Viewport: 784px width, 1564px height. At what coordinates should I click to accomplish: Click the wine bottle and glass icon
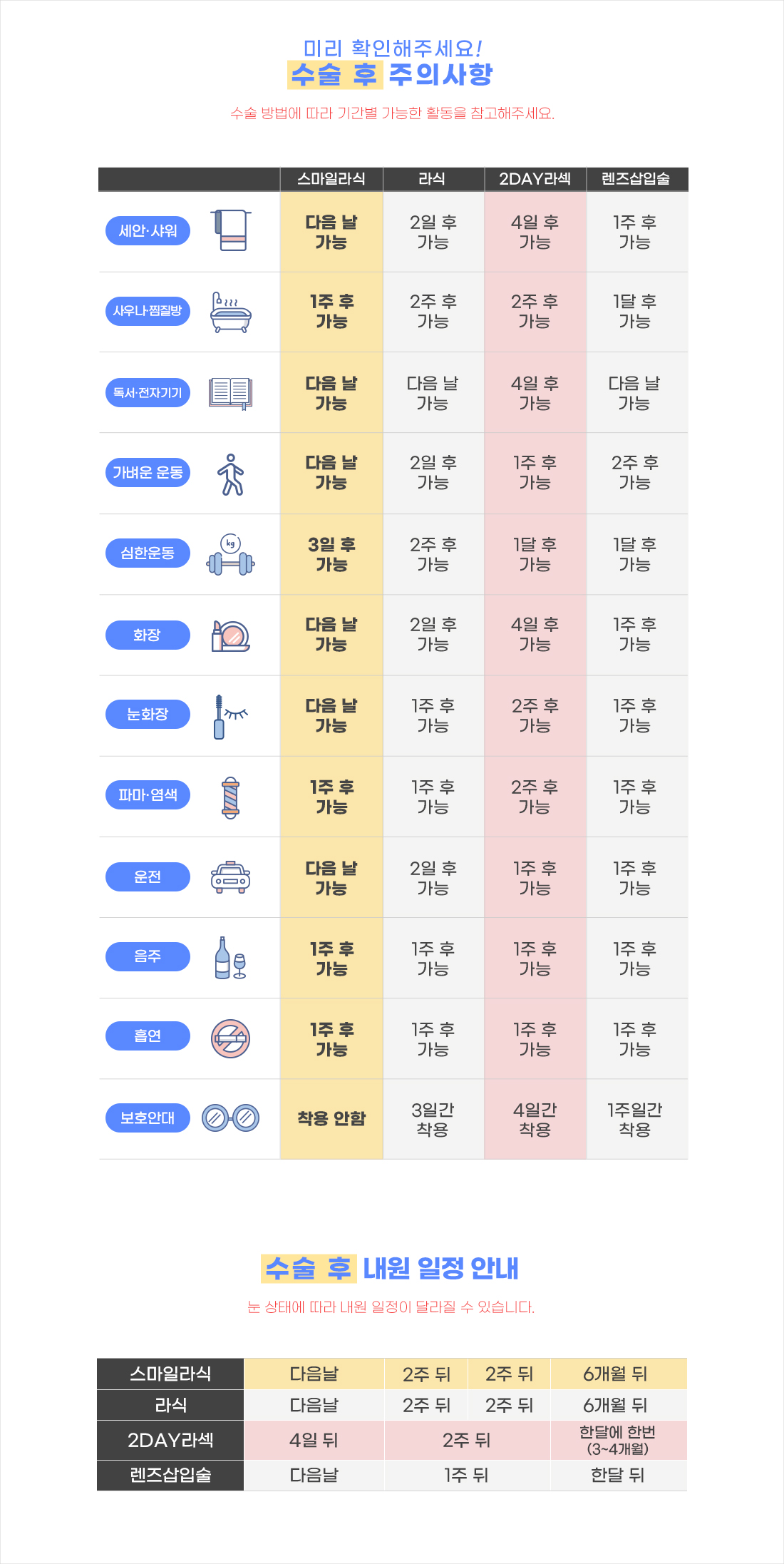point(230,958)
